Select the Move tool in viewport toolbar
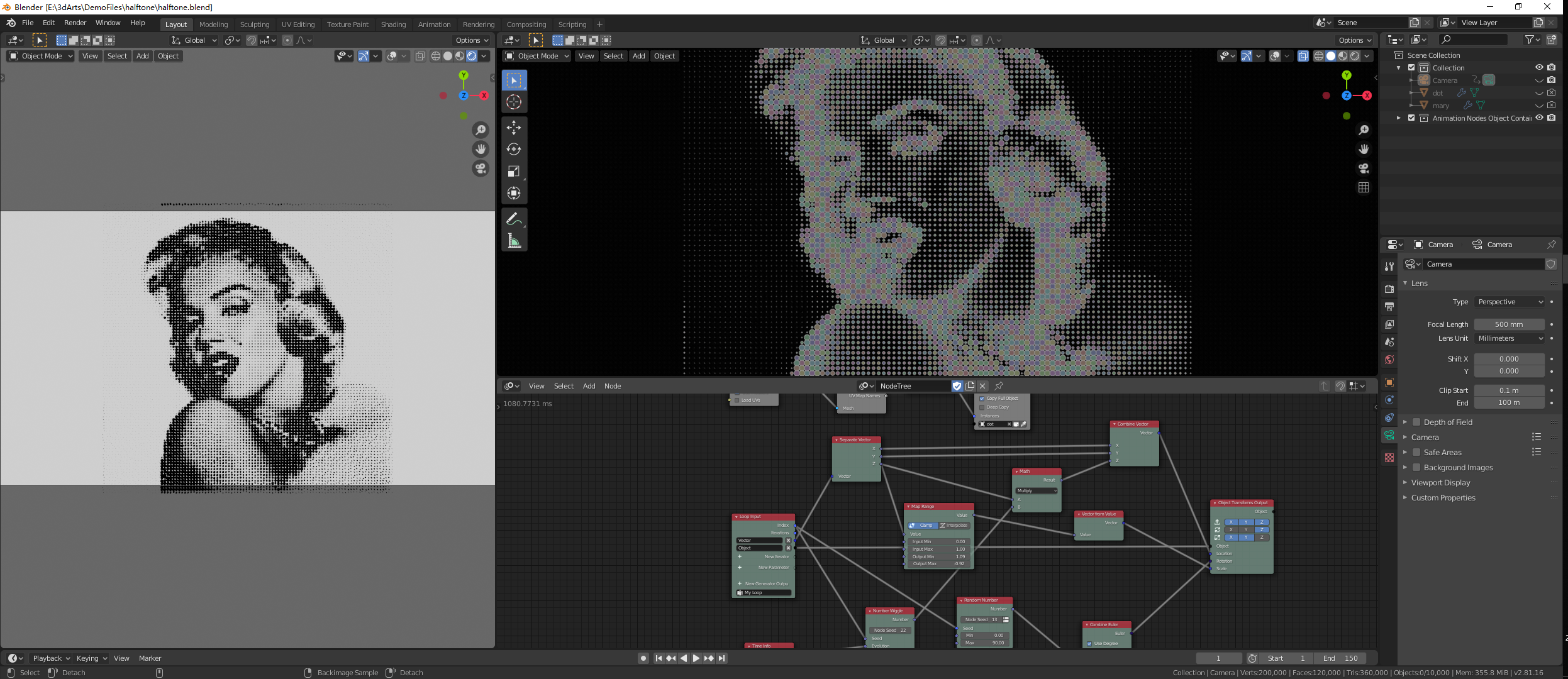The height and width of the screenshot is (679, 1568). 514,128
